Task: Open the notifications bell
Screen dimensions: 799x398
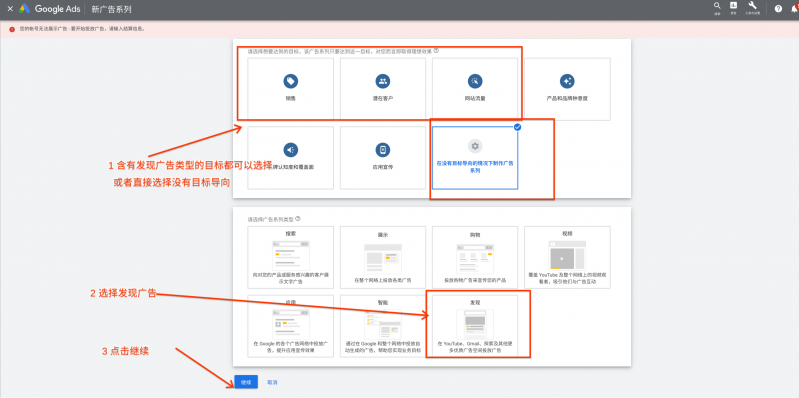Action: pos(794,9)
